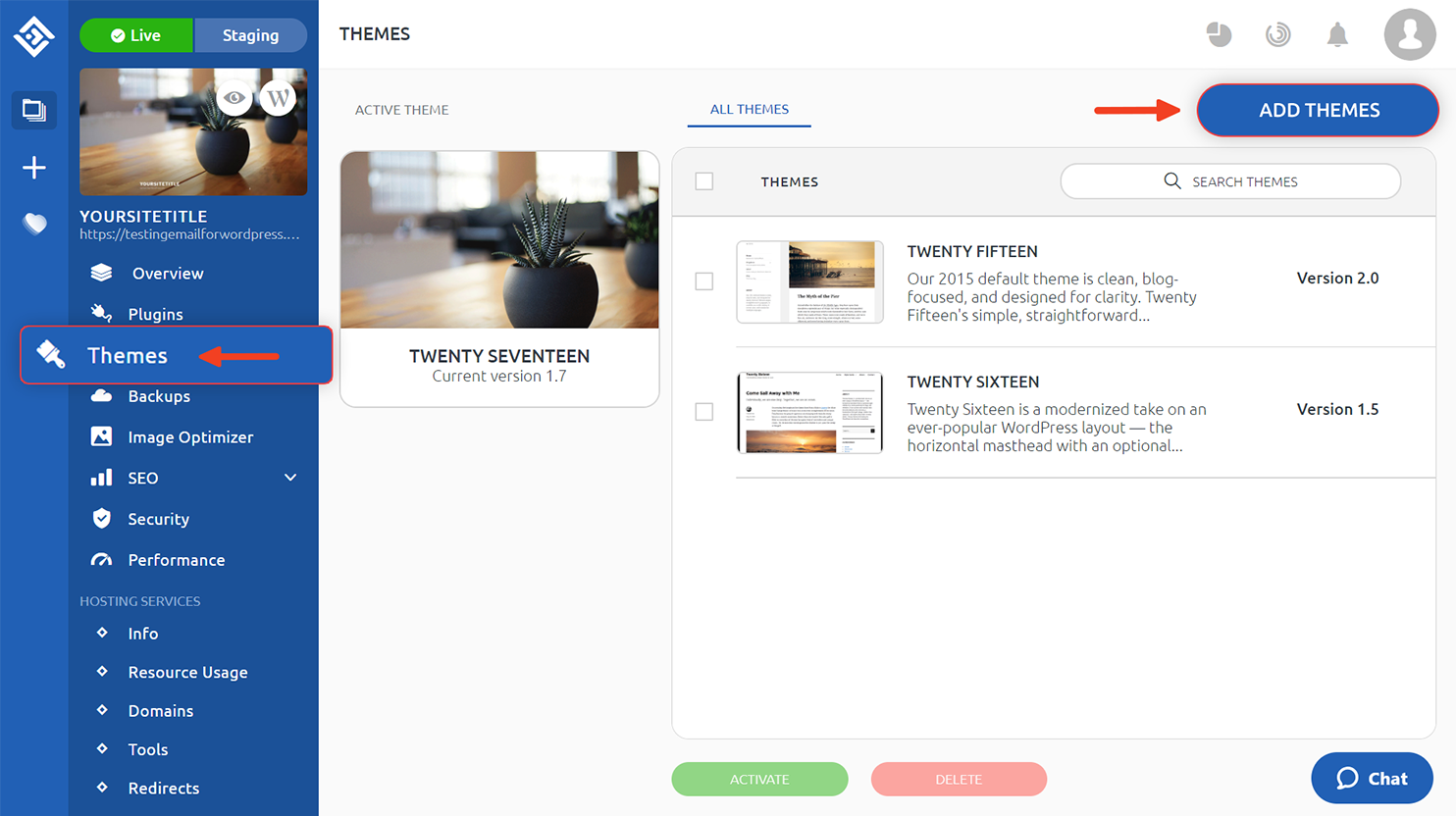The image size is (1456, 816).
Task: Click the Current version 1.7 text
Action: pos(499,376)
